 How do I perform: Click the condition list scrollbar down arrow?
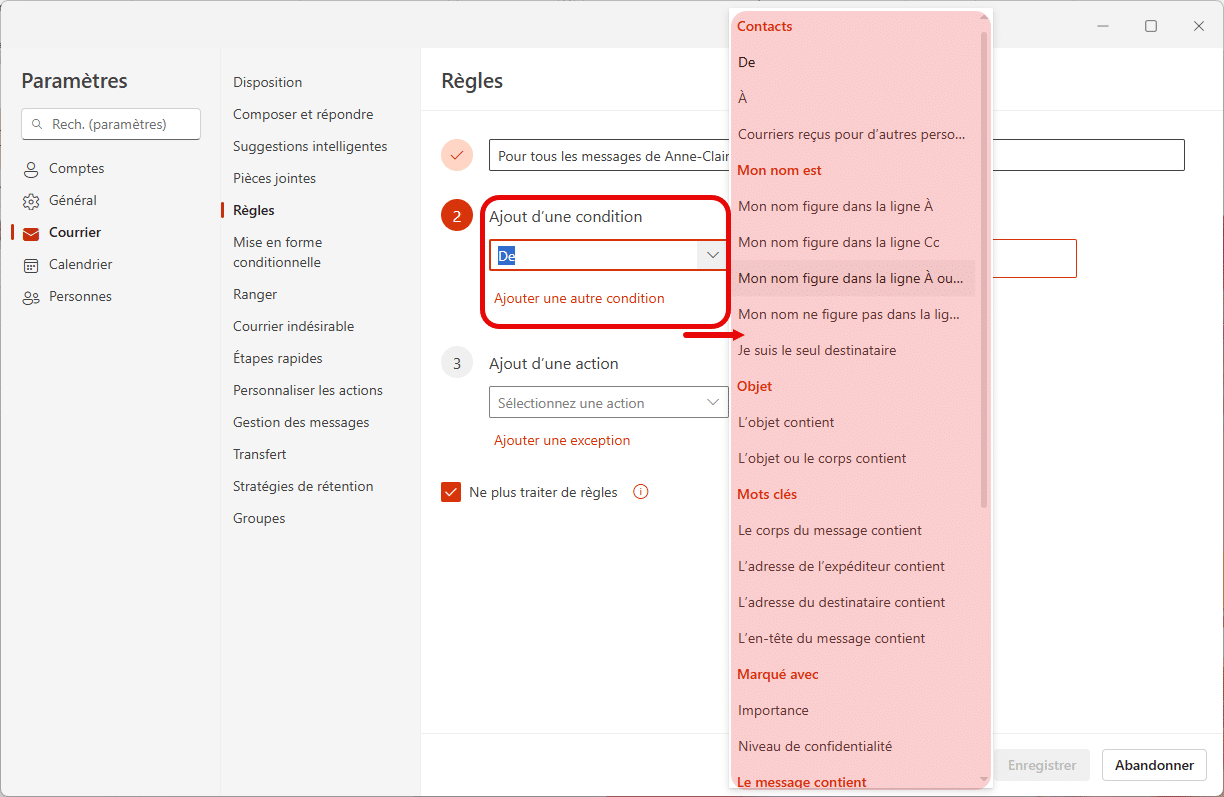click(984, 778)
